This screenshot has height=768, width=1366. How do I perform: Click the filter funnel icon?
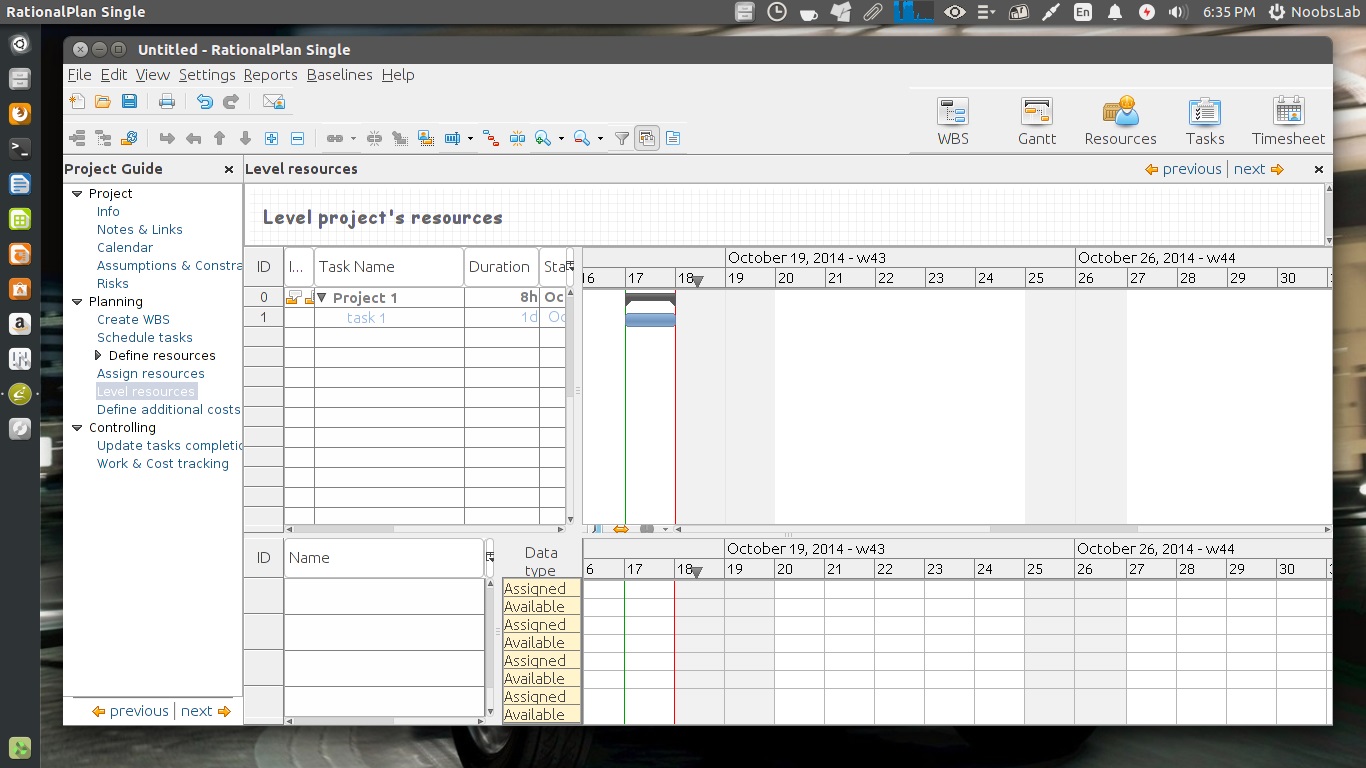[621, 138]
